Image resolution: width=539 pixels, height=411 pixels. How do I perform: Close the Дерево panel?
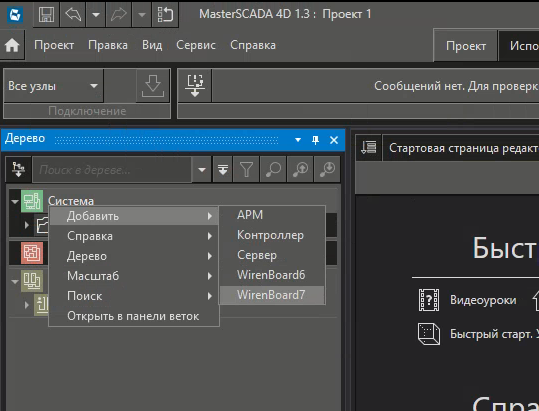[x=334, y=140]
